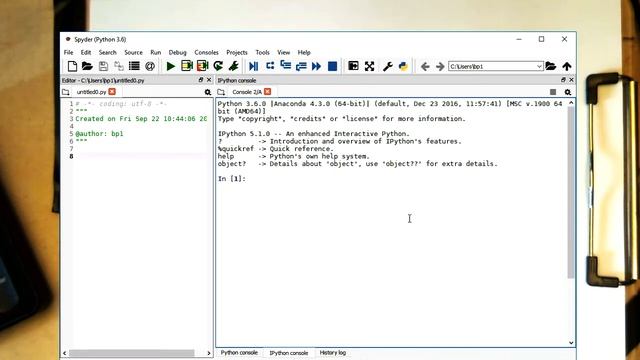The width and height of the screenshot is (640, 360).
Task: Click the console vertical scrollbar
Action: tap(571, 192)
